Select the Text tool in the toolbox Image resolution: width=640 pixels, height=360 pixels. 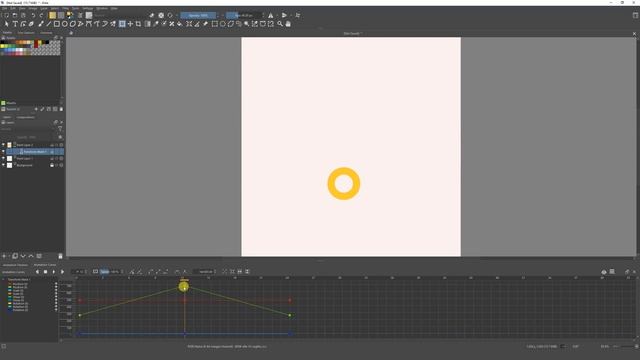pos(15,24)
